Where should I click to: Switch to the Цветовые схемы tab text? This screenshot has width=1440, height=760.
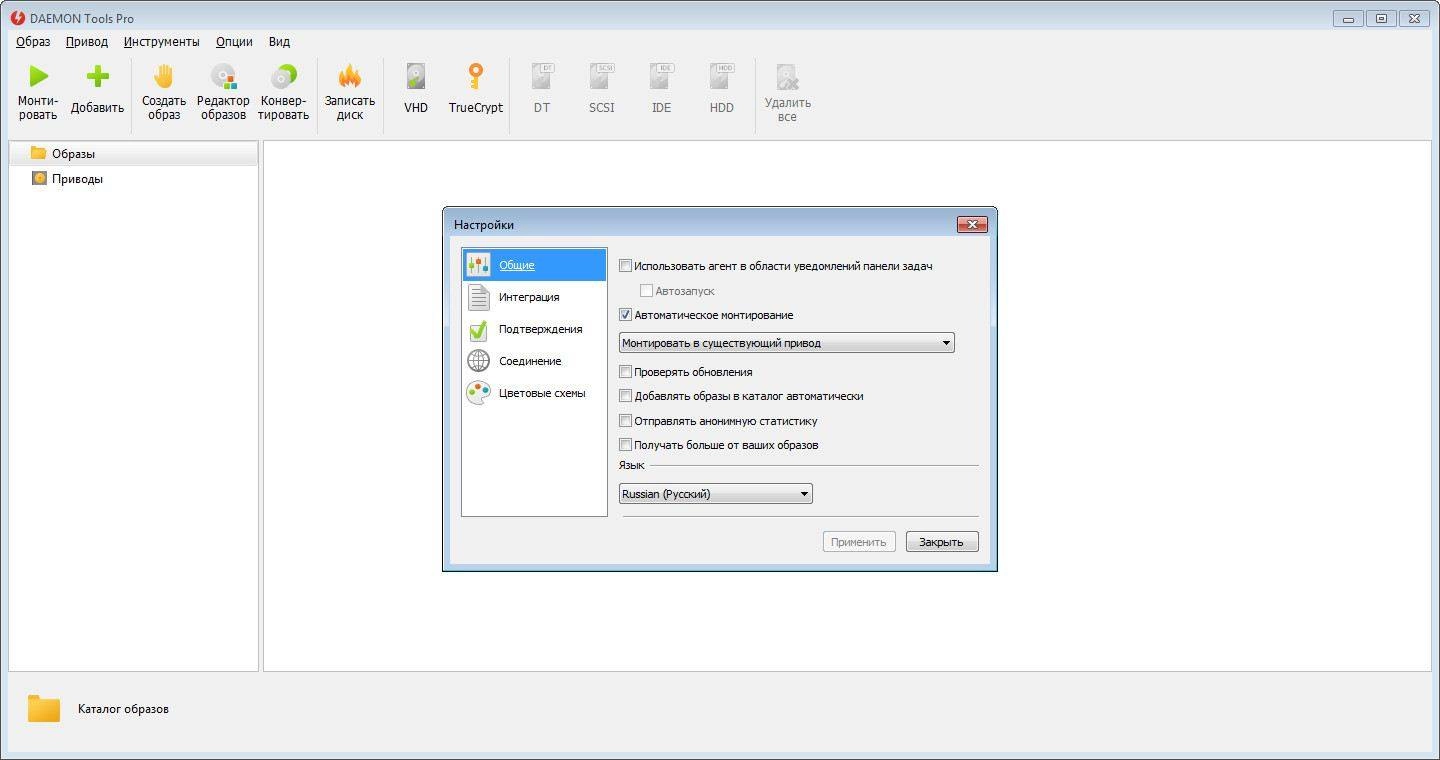542,393
